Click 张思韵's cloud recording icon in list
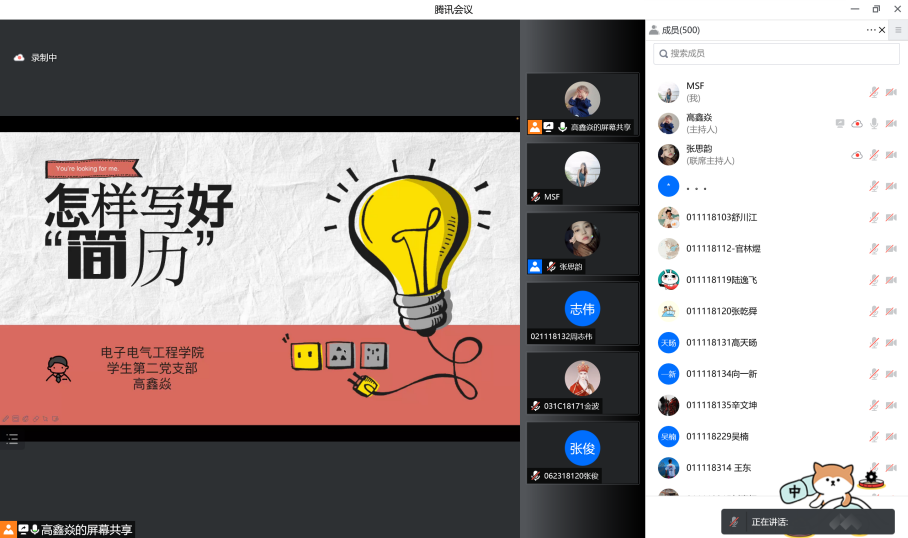 point(857,155)
